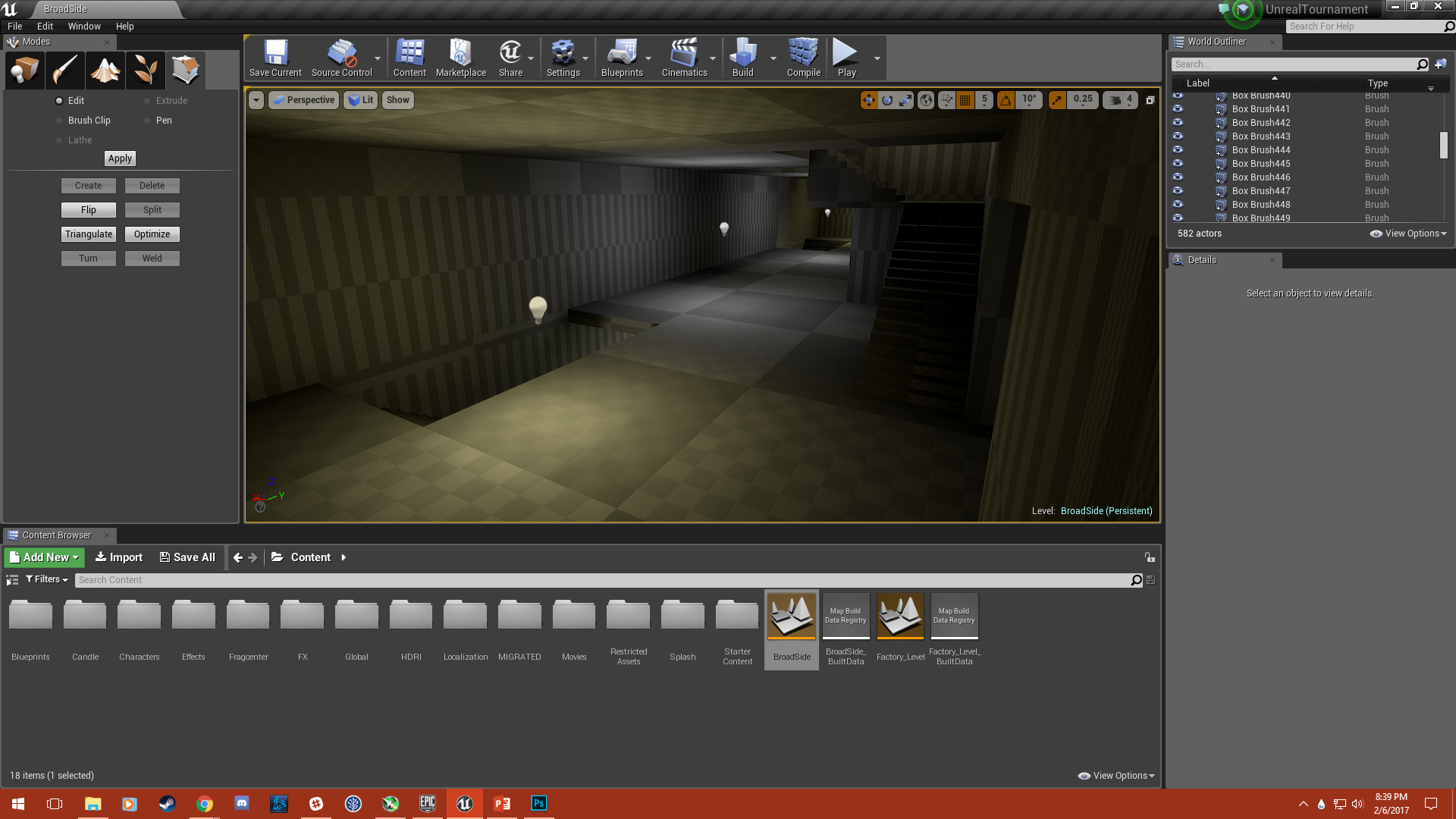This screenshot has height=819, width=1456.
Task: Click the surface snapping icon
Action: click(x=946, y=99)
